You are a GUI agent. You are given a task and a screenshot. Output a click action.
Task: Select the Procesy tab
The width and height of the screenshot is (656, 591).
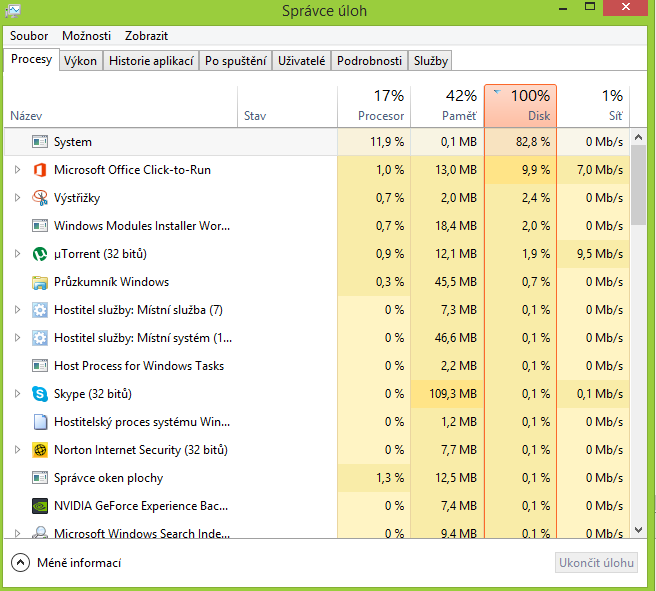click(x=31, y=59)
